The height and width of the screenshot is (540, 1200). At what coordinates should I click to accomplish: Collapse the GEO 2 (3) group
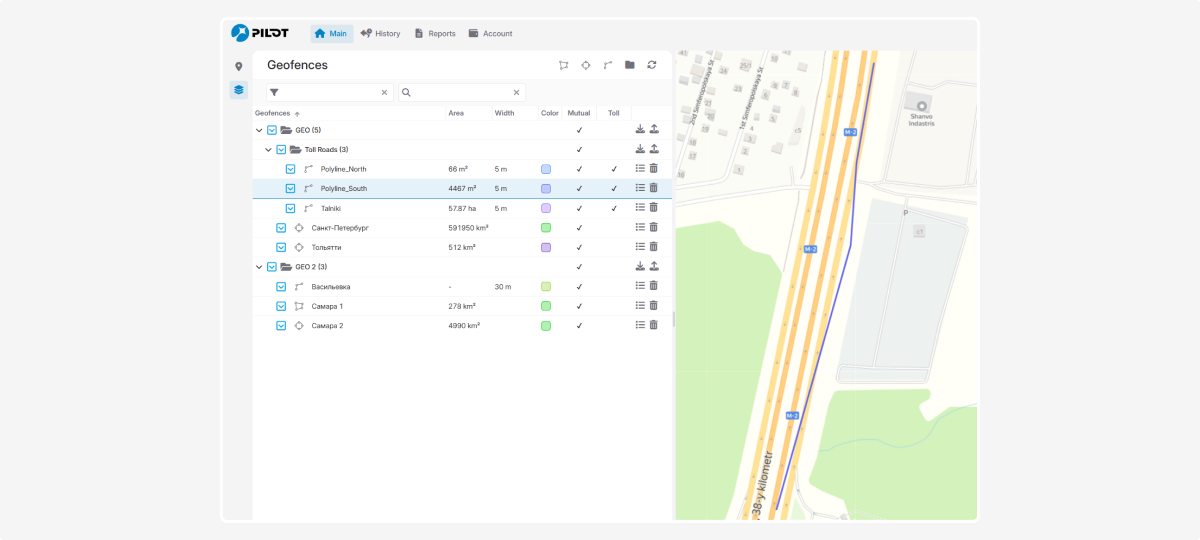259,267
